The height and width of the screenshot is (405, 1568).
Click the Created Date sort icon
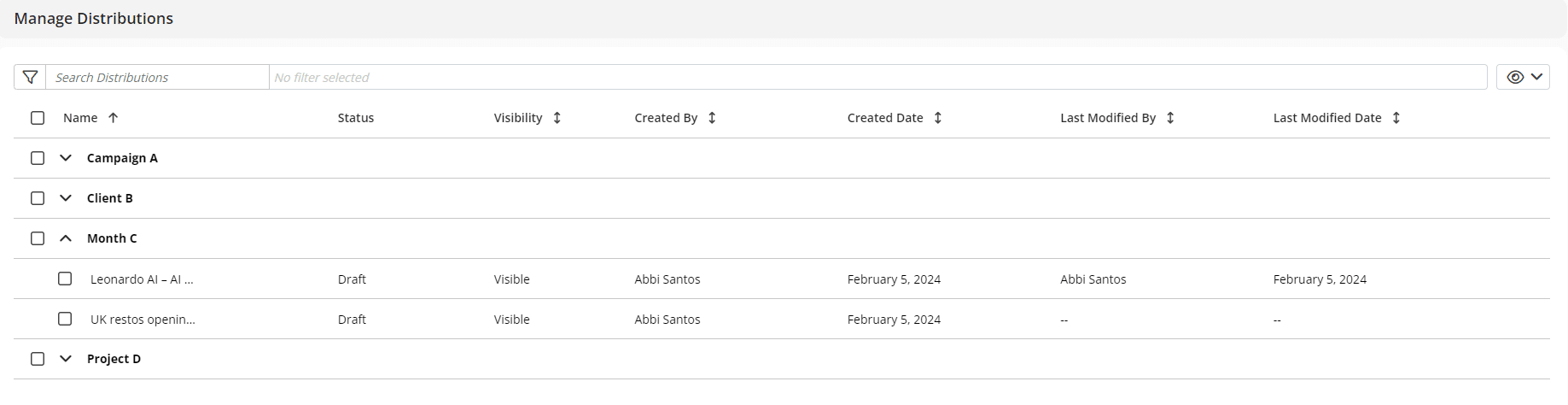[937, 118]
